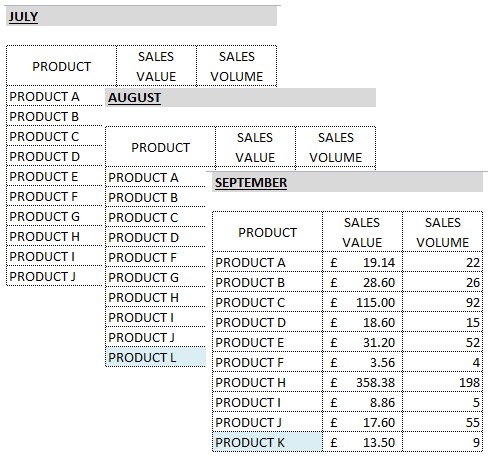Image resolution: width=488 pixels, height=457 pixels.
Task: Click highlighted PRODUCT K cell in September
Action: 267,442
